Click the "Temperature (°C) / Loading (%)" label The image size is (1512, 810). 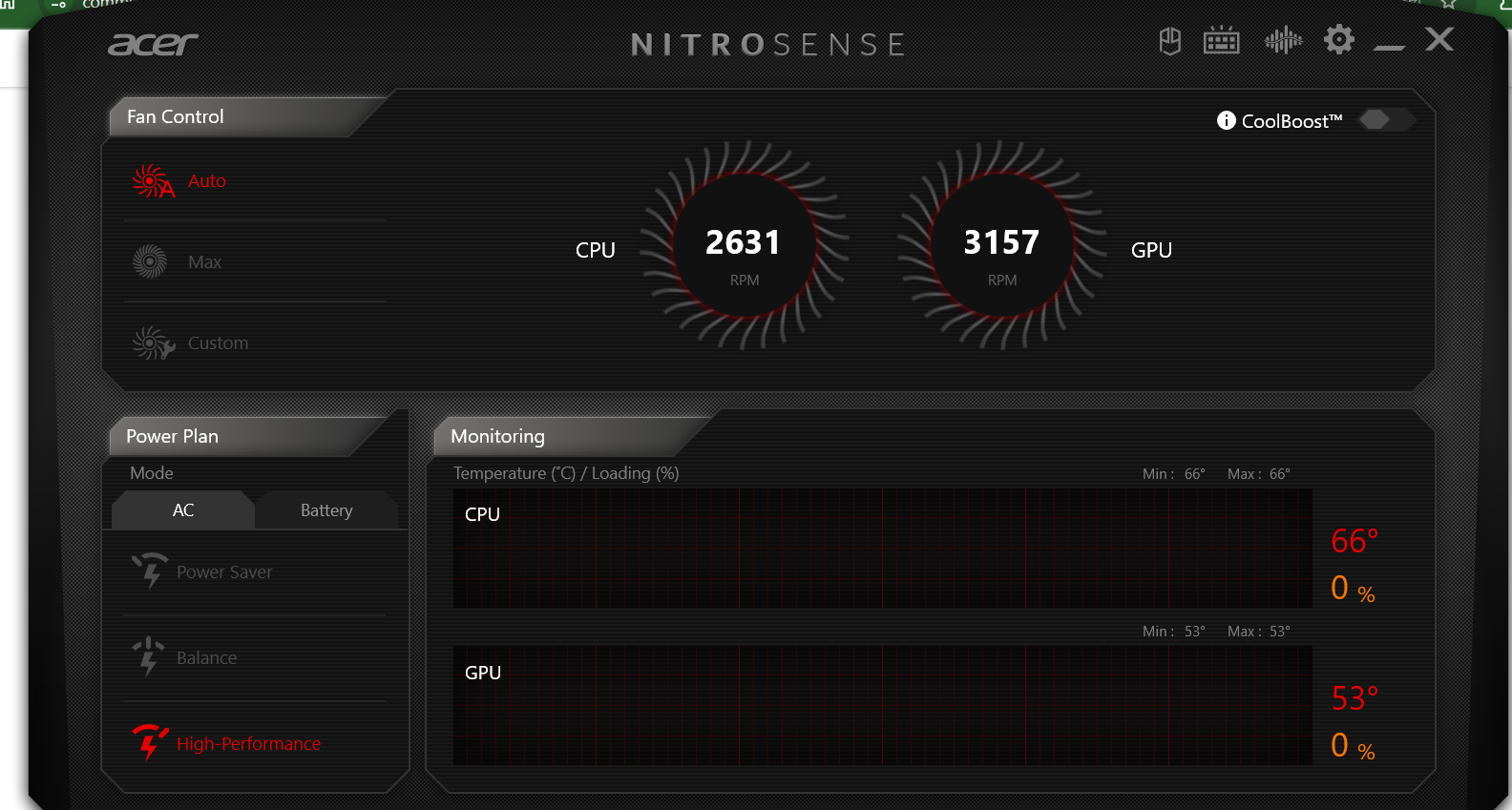coord(566,473)
